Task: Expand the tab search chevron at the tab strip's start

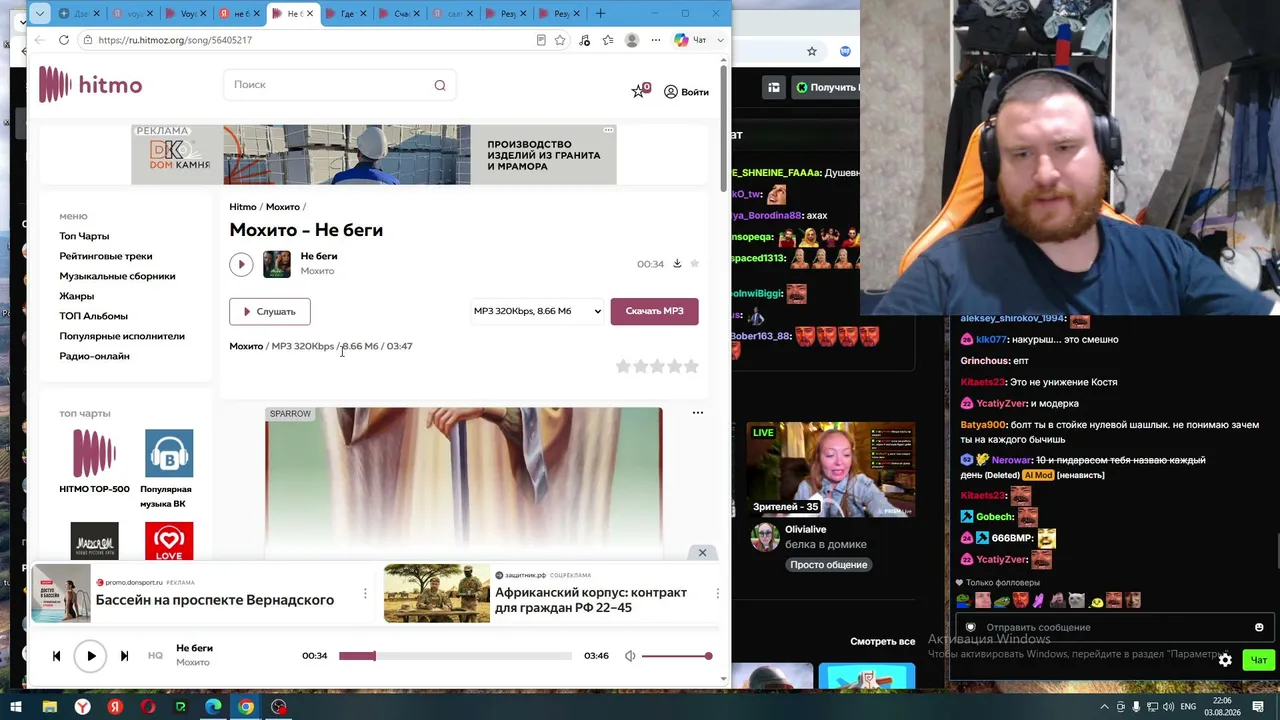Action: click(39, 13)
